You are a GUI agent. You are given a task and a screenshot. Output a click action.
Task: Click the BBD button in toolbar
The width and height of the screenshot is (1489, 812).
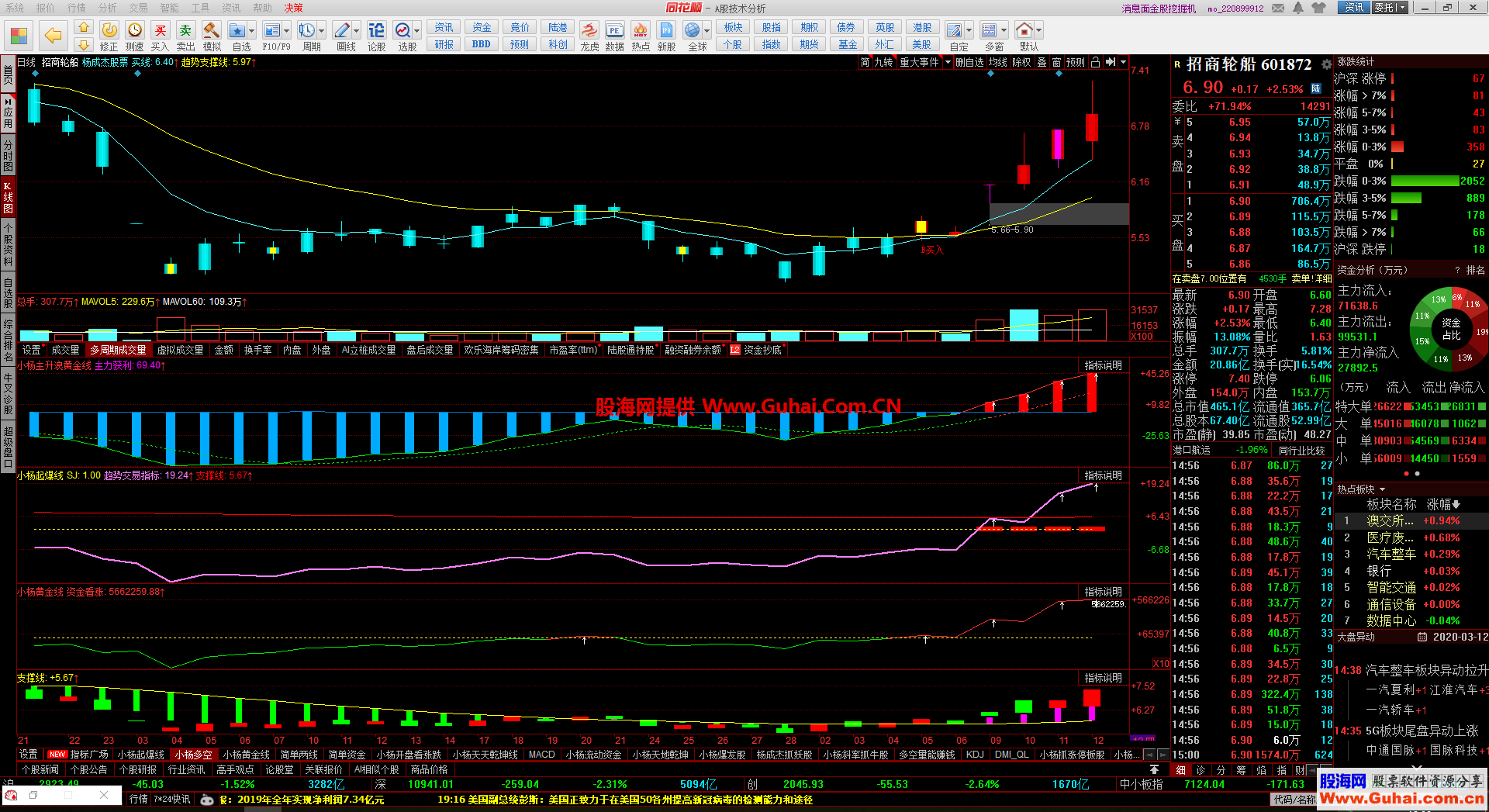tap(482, 44)
